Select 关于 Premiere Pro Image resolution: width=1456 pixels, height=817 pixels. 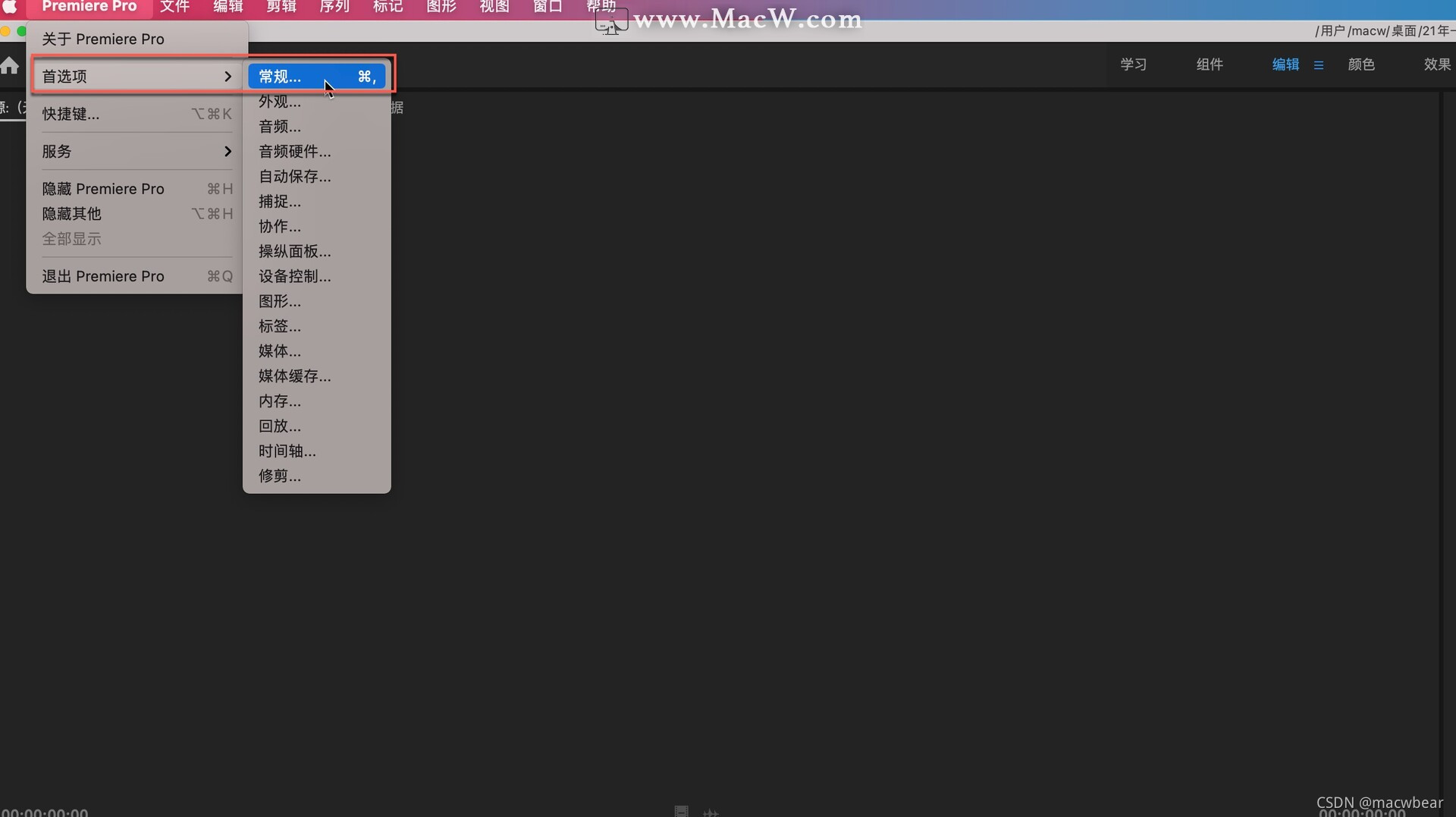pyautogui.click(x=137, y=39)
